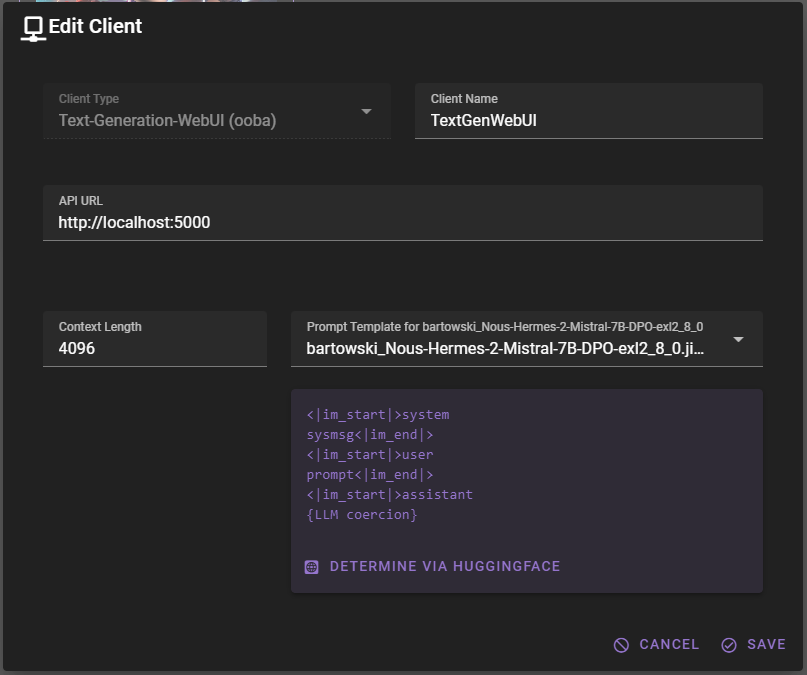Open the Prompt Template dropdown arrow
The image size is (807, 675).
click(738, 340)
